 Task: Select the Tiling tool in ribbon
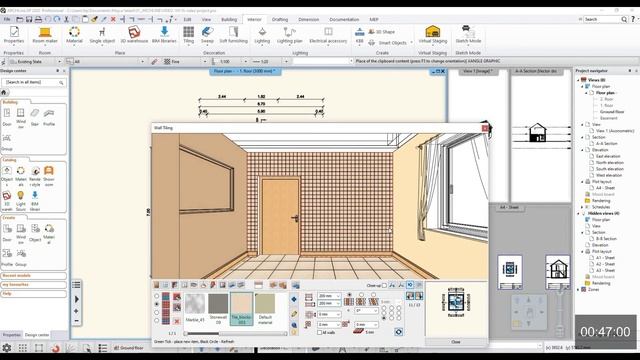pos(189,35)
